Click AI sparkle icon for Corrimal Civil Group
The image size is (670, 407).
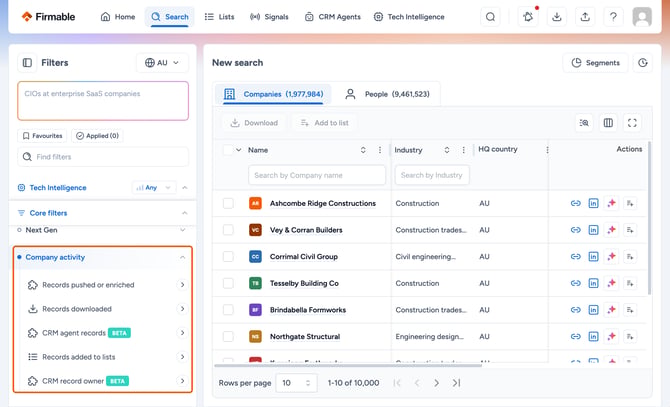(x=611, y=256)
